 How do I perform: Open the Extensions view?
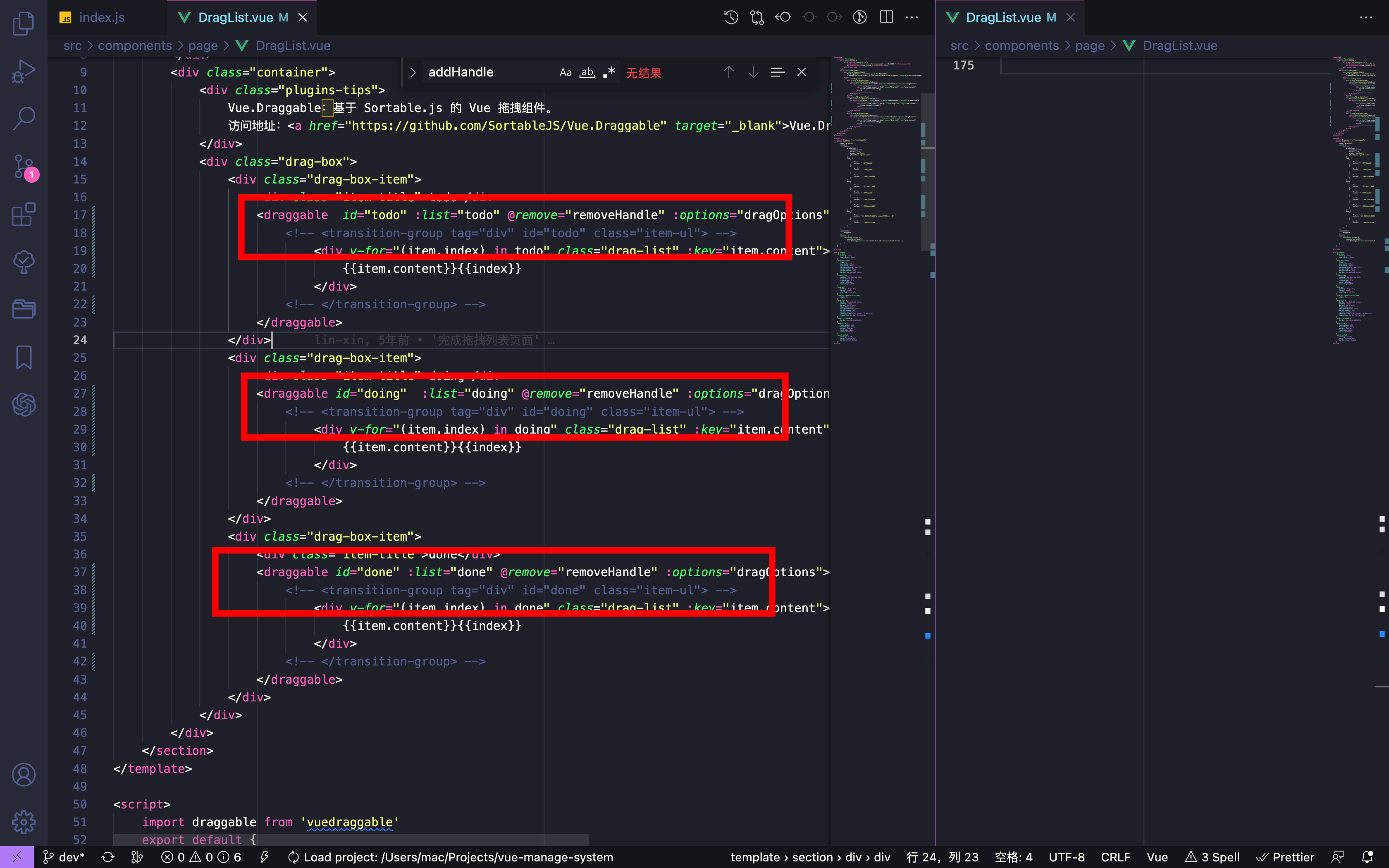(24, 214)
